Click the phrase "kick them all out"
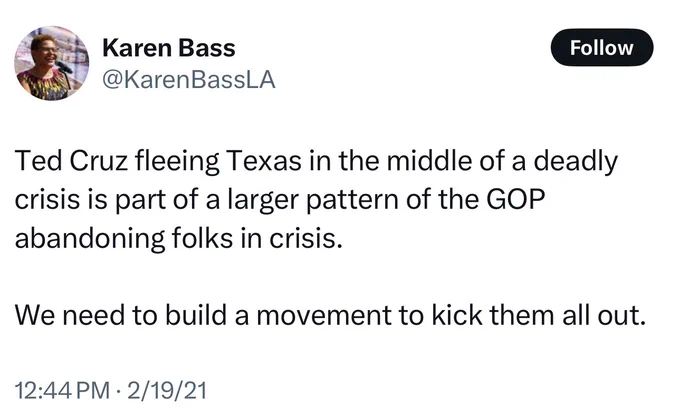The width and height of the screenshot is (680, 417). (x=539, y=315)
